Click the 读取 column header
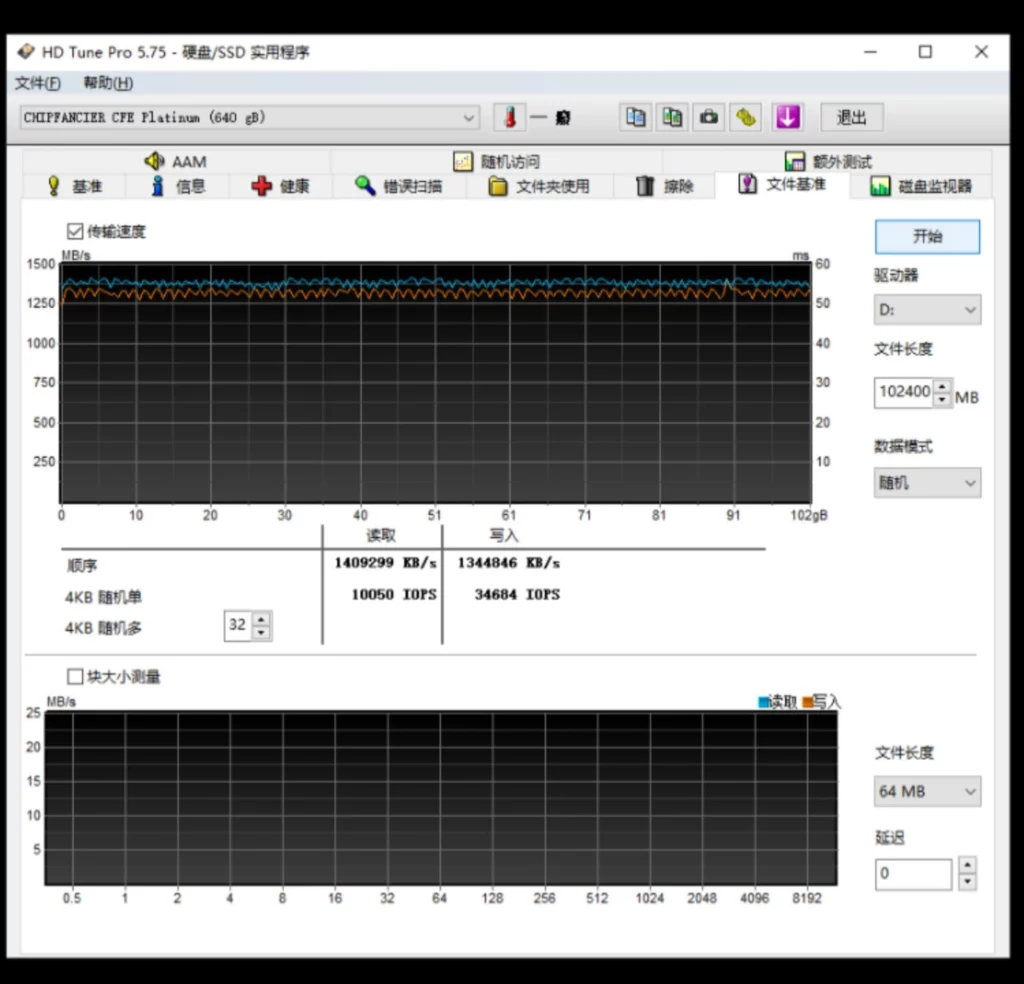The height and width of the screenshot is (984, 1024). tap(381, 535)
